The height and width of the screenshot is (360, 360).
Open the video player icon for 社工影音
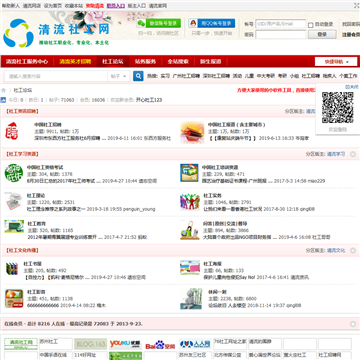click(14, 299)
